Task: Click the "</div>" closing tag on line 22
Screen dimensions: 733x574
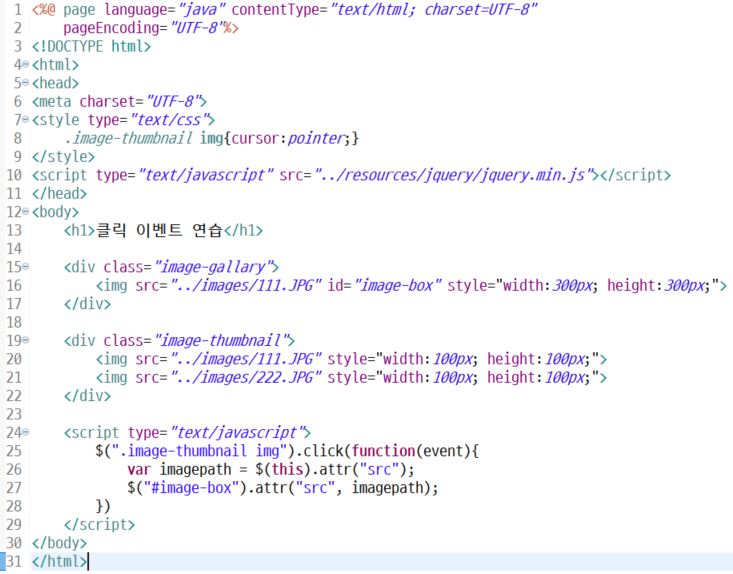Action: 87,396
